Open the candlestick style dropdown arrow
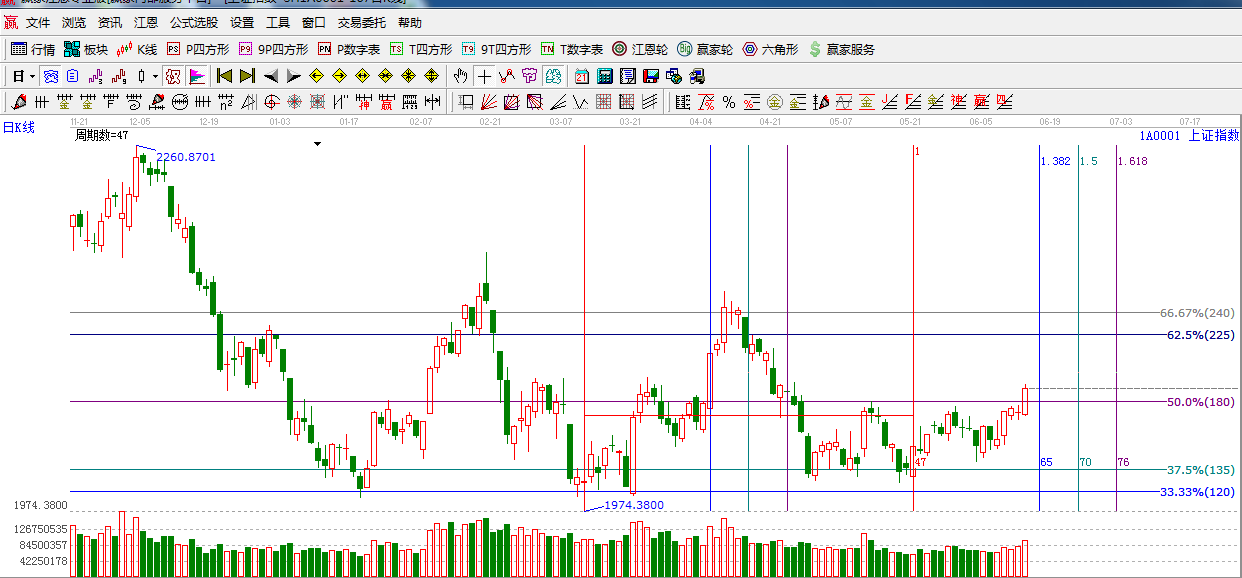 tap(155, 76)
